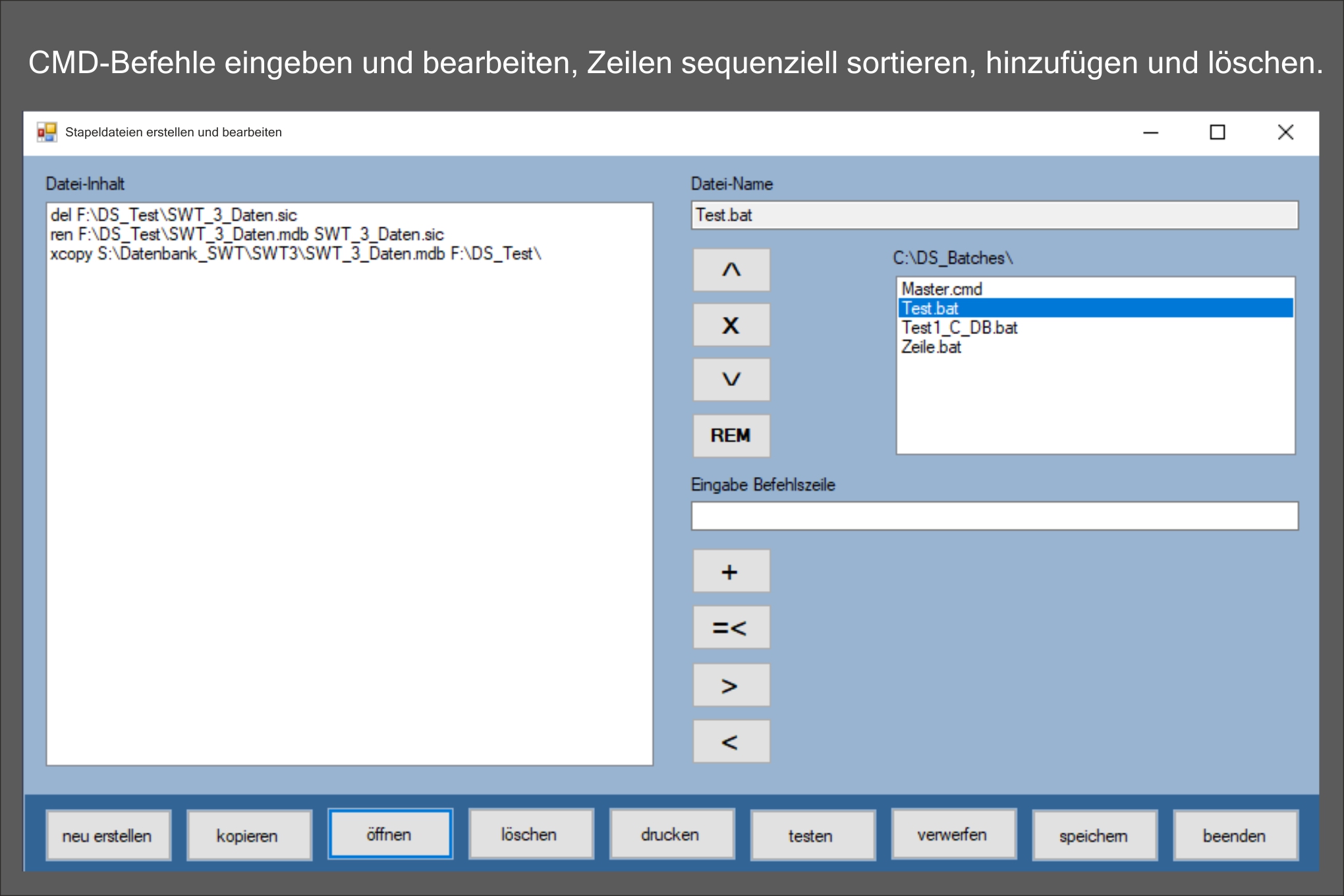The image size is (1344, 896).
Task: Click the less-than (<) button
Action: click(x=731, y=742)
